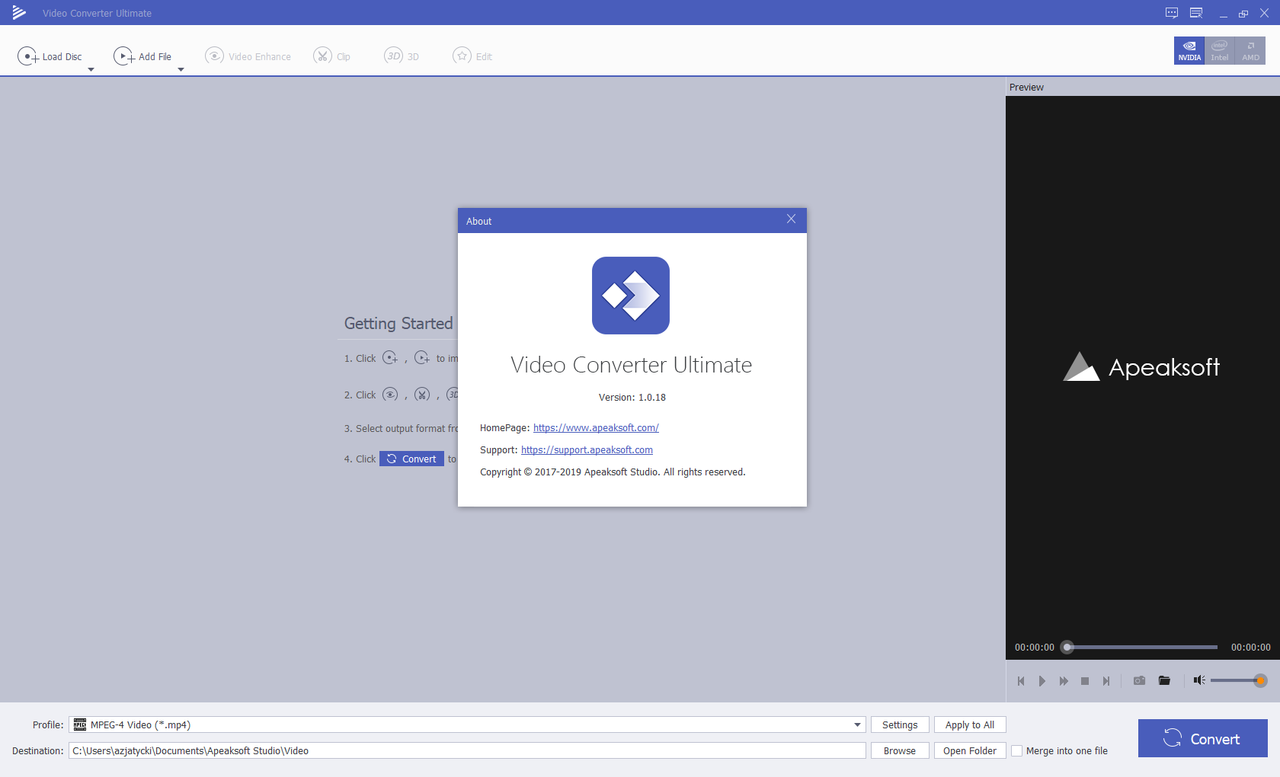Click the enhance eye icon in step 2
Screen dimensions: 1280x777
coord(390,394)
